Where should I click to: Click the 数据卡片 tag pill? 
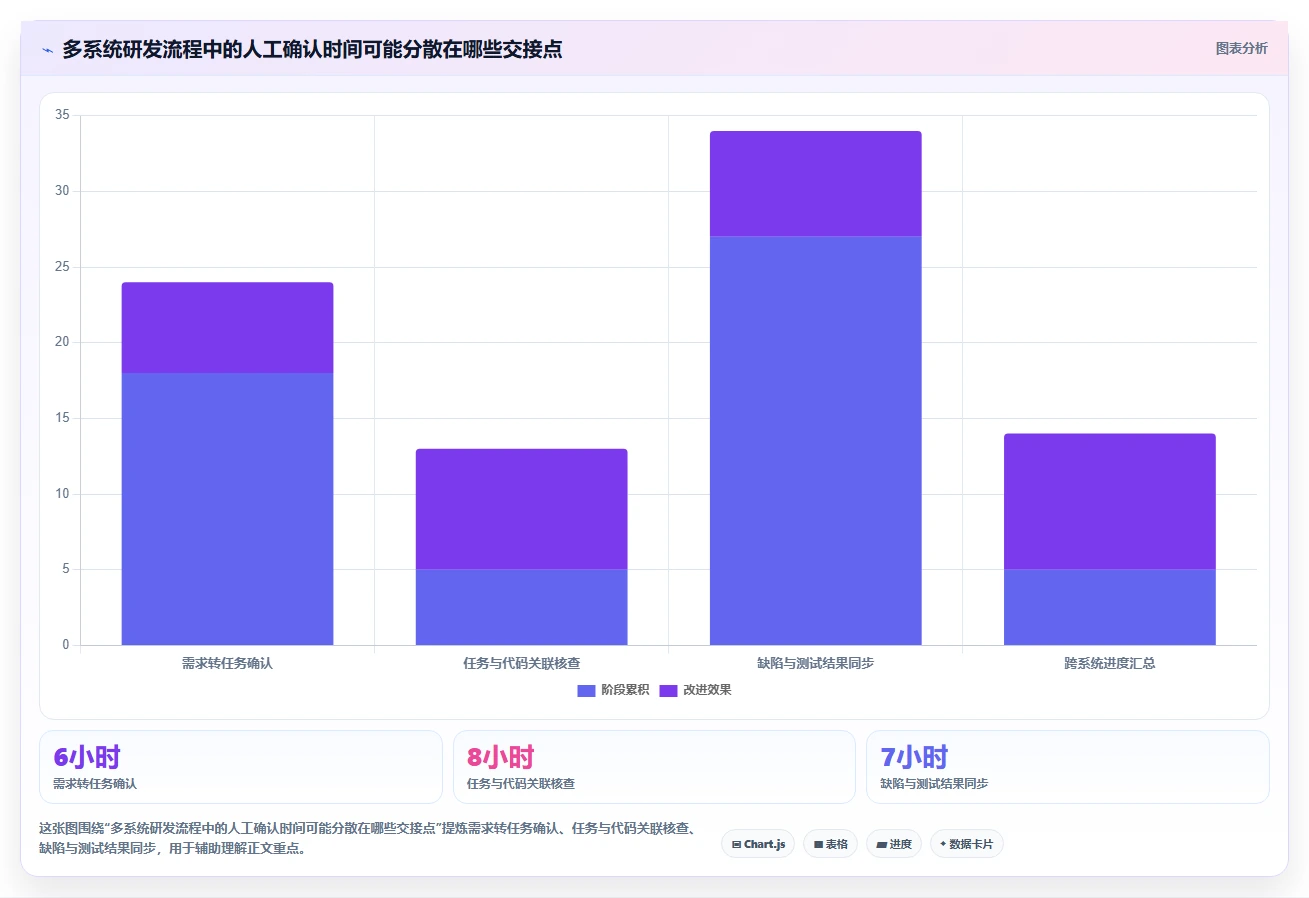966,844
